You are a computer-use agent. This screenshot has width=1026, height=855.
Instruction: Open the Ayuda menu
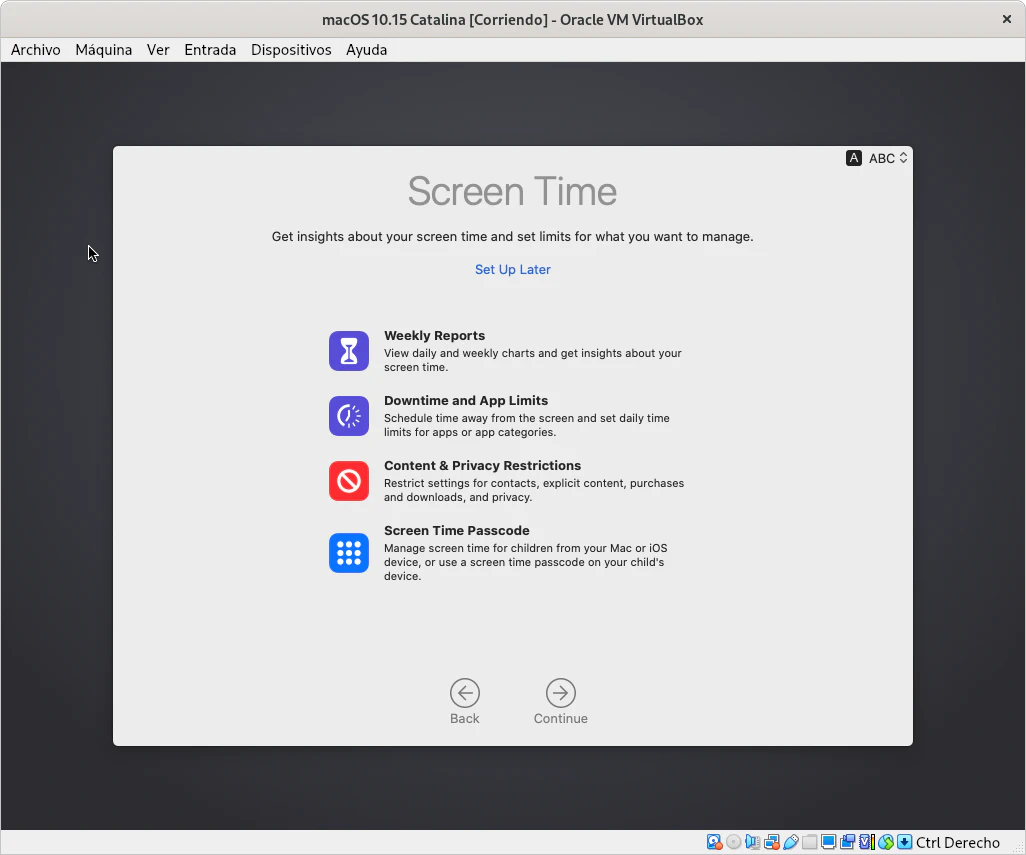pos(366,50)
